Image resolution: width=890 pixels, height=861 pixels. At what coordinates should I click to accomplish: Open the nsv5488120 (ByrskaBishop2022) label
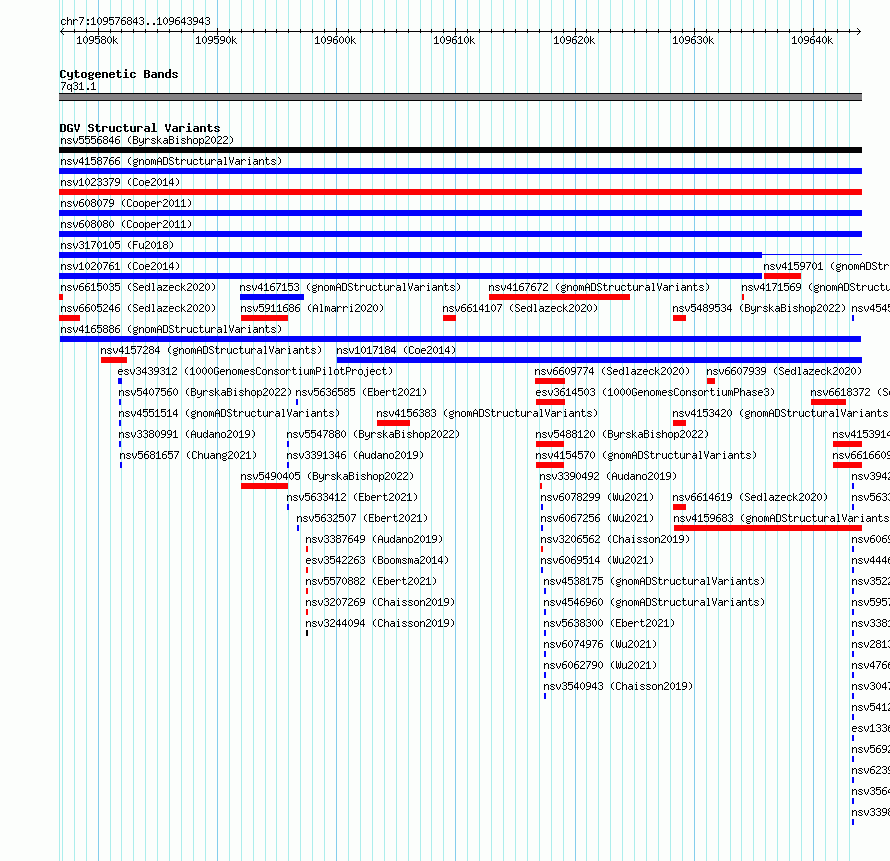pos(622,434)
